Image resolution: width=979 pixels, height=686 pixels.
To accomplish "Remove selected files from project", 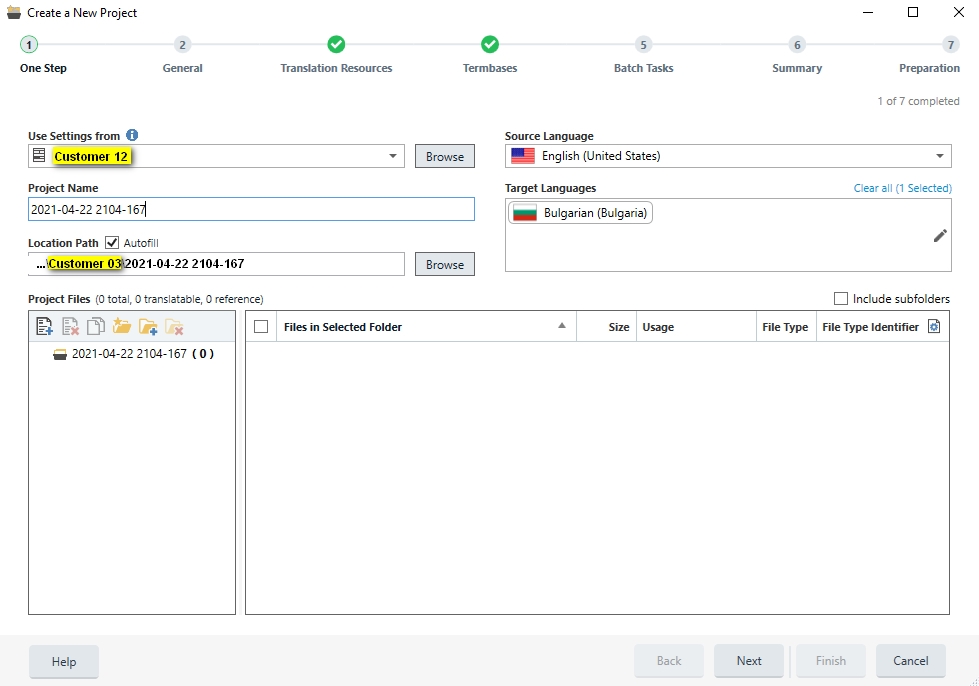I will pyautogui.click(x=70, y=325).
